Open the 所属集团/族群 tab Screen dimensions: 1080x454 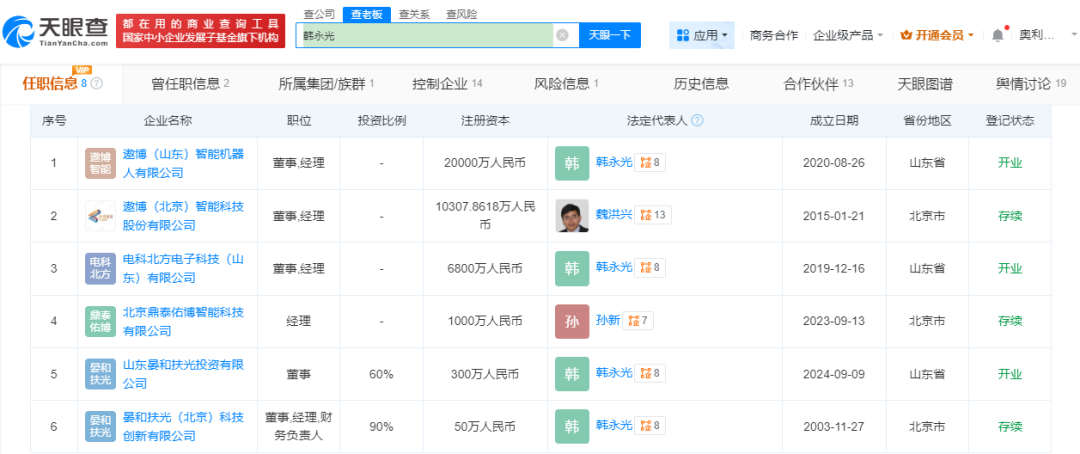[x=326, y=84]
